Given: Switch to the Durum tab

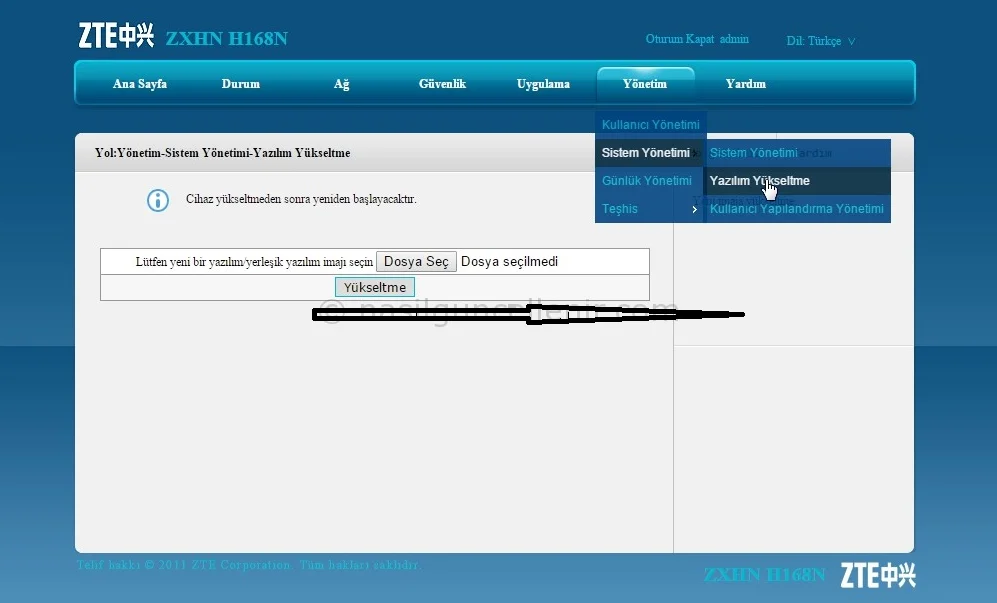Looking at the screenshot, I should (240, 84).
